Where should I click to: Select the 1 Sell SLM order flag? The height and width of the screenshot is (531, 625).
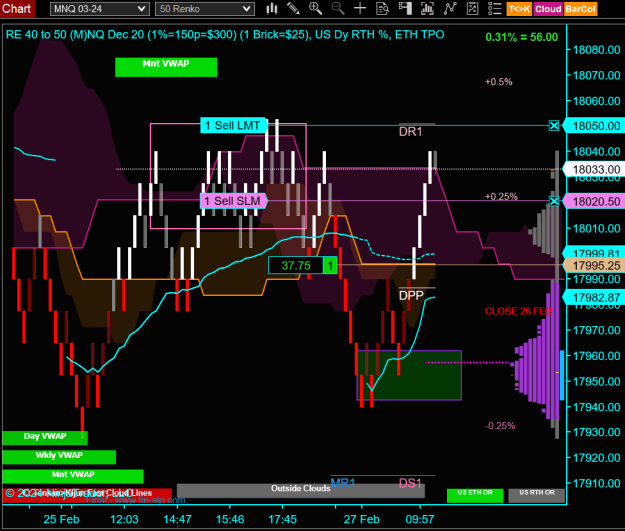coord(233,201)
